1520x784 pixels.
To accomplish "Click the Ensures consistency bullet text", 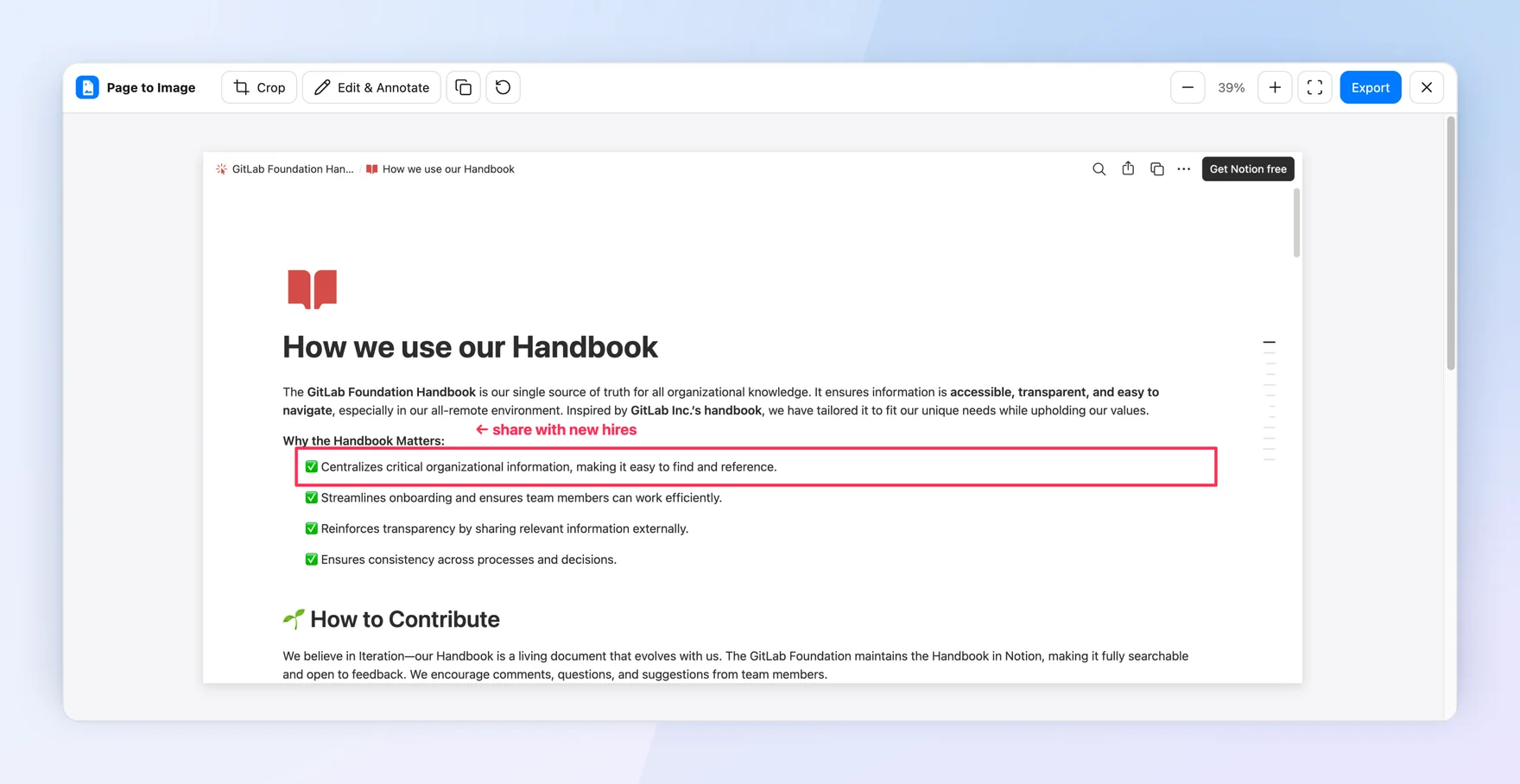I will [x=468, y=560].
